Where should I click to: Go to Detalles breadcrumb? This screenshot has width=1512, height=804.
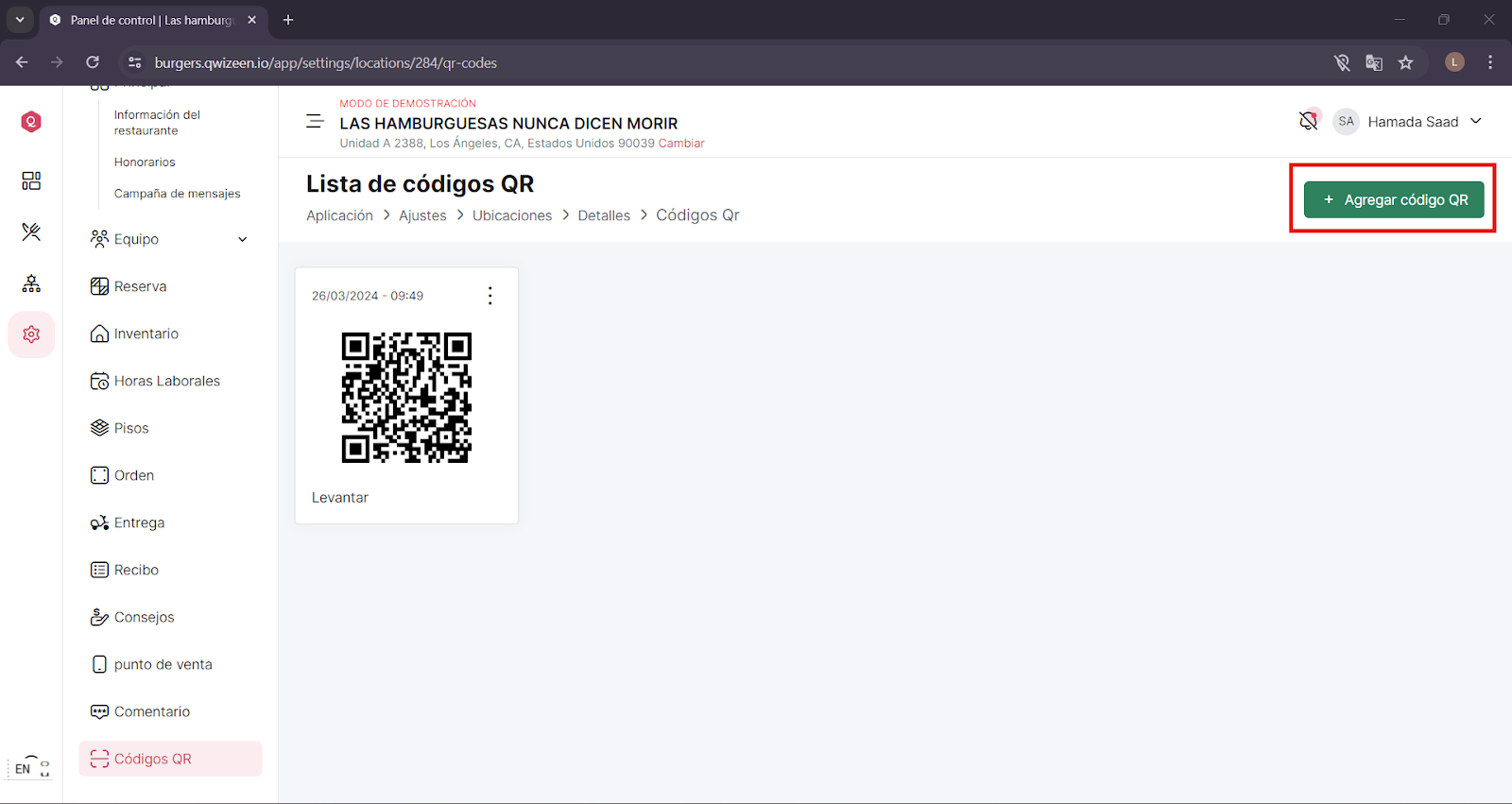click(604, 215)
